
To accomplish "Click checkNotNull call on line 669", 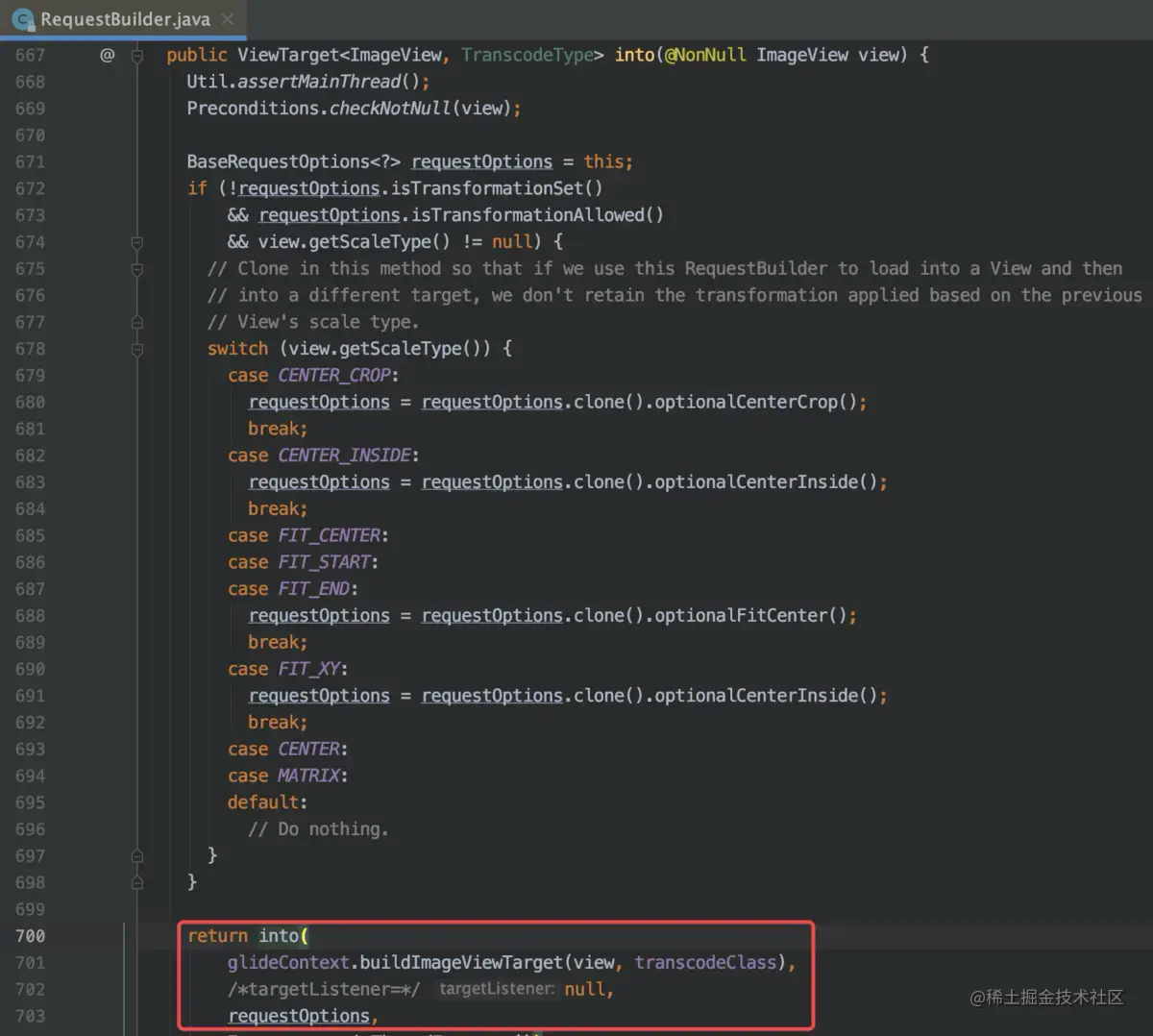I will pos(389,109).
